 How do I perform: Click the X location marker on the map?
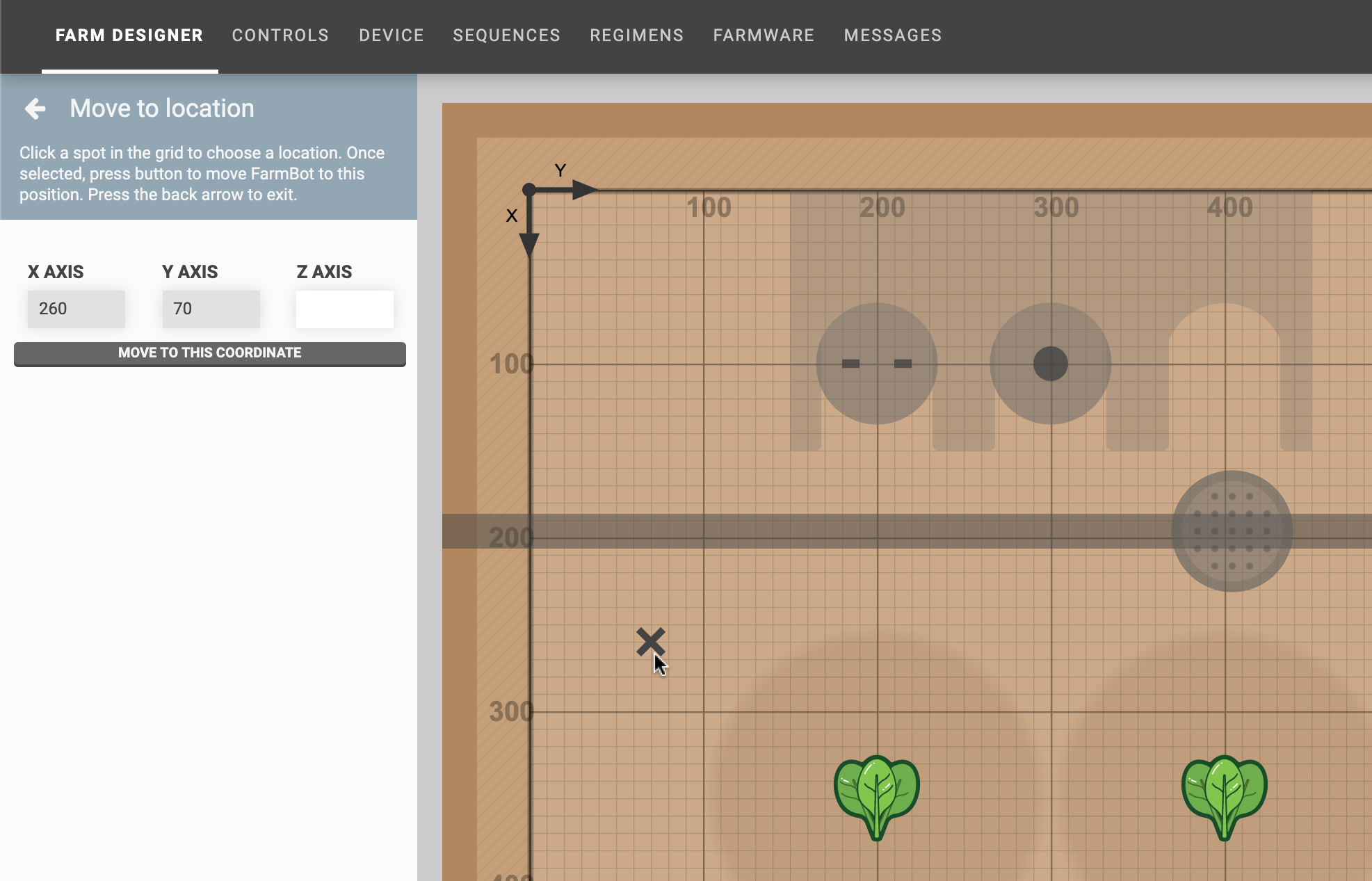click(652, 641)
